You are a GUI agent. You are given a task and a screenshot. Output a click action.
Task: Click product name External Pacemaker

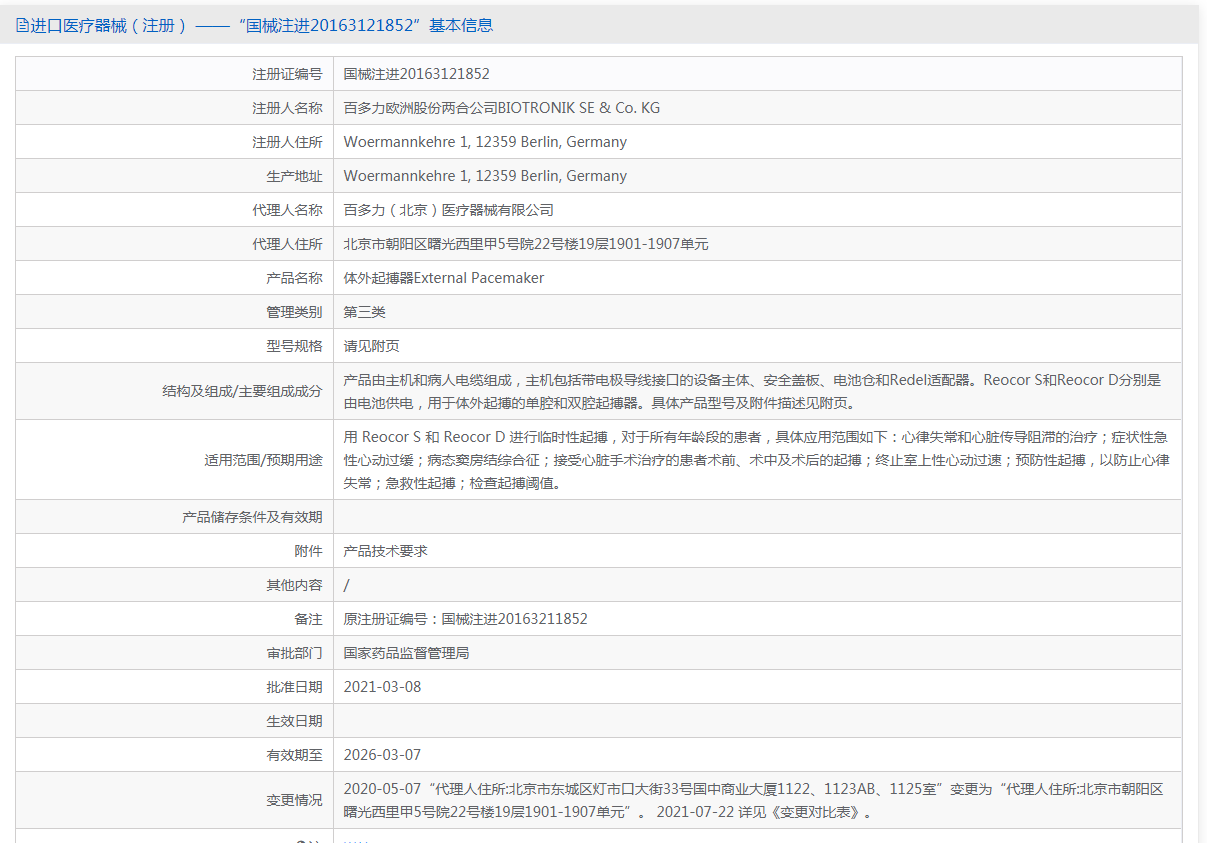(444, 278)
